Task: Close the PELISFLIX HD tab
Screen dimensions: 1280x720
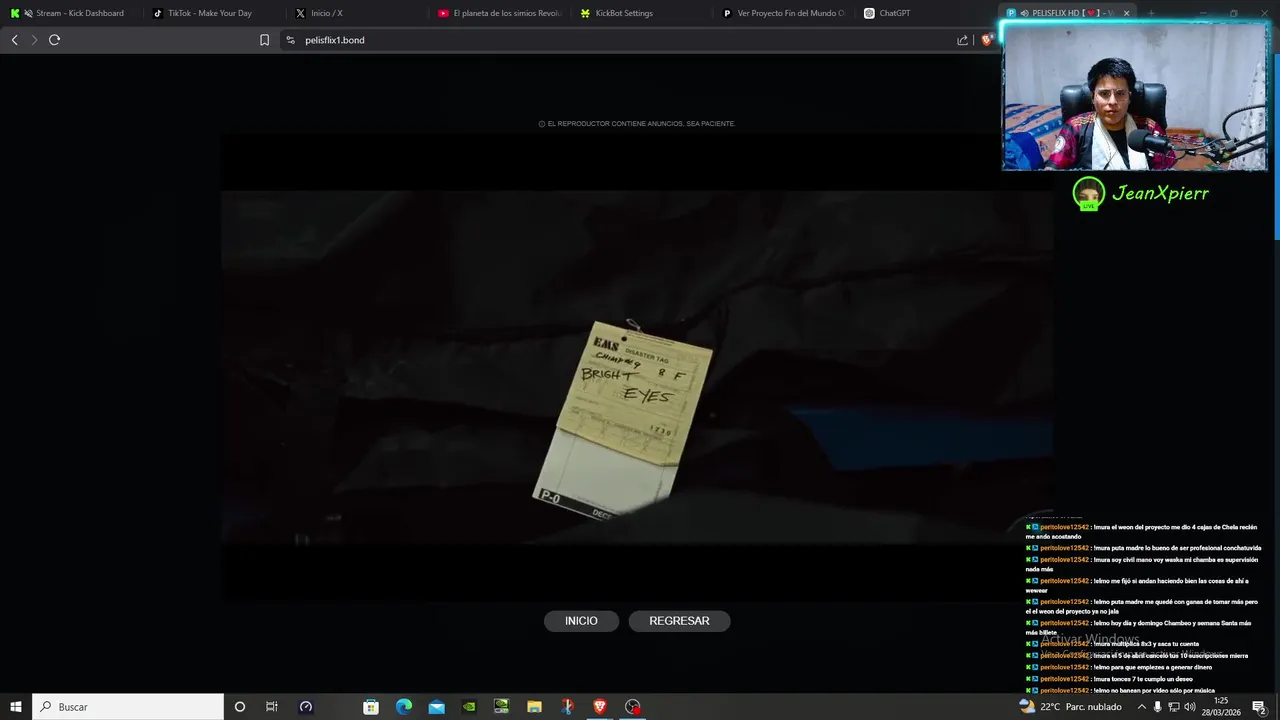Action: pos(1127,13)
